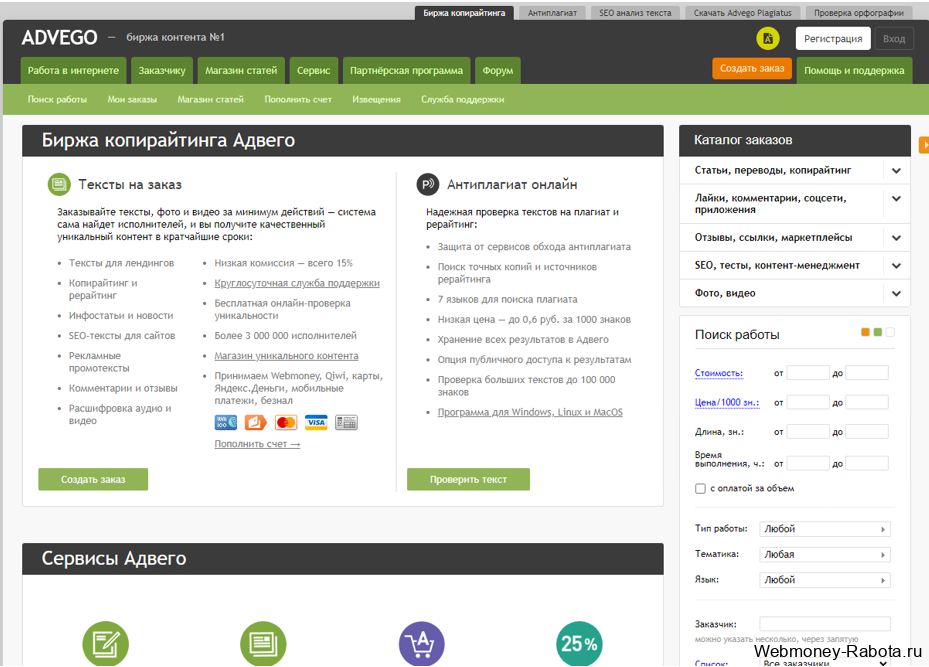Viewport: 929px width, 667px height.
Task: Click the dark 'Антиплагиат онлайн' icon
Action: (427, 184)
